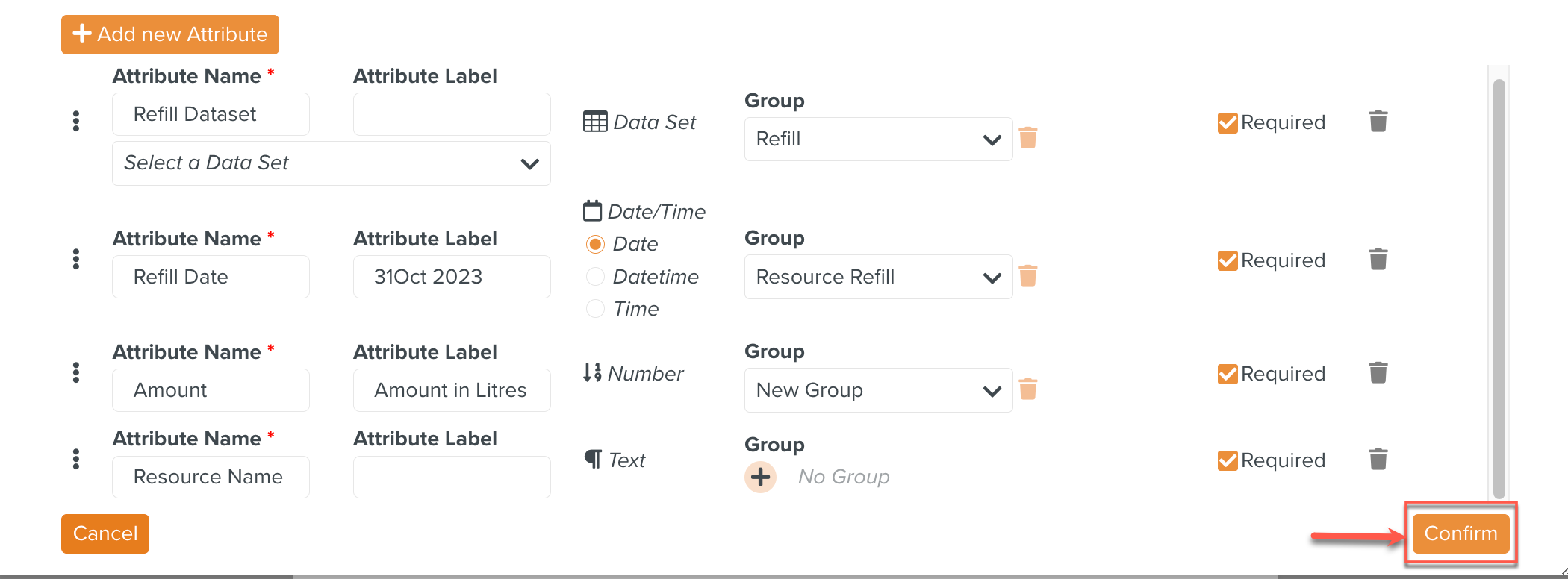Delete the Refill Date attribute row
The width and height of the screenshot is (1568, 579).
coord(1378,260)
